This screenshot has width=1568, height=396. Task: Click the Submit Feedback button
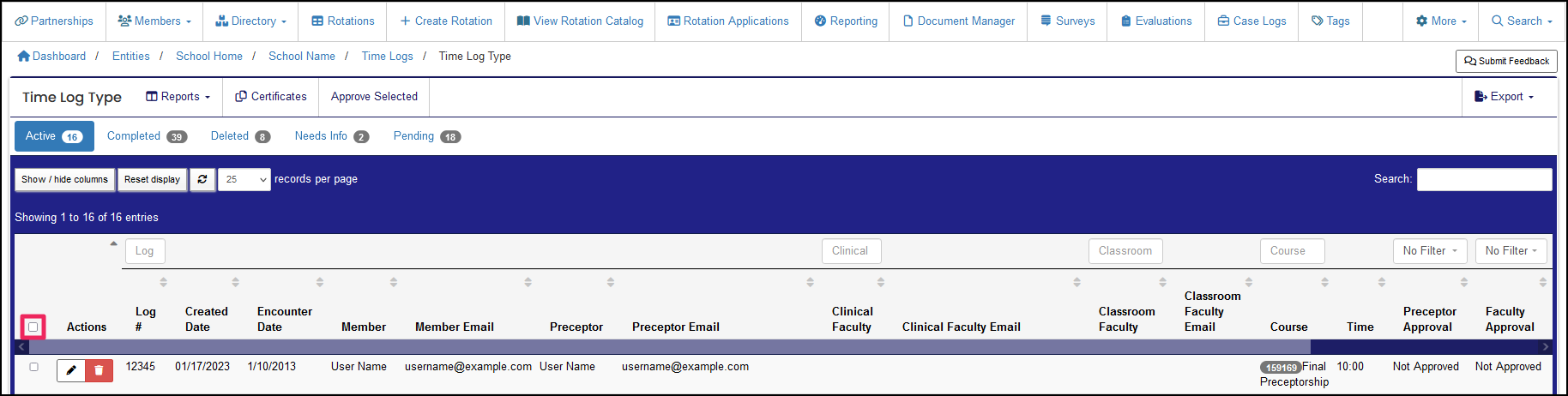(1506, 61)
